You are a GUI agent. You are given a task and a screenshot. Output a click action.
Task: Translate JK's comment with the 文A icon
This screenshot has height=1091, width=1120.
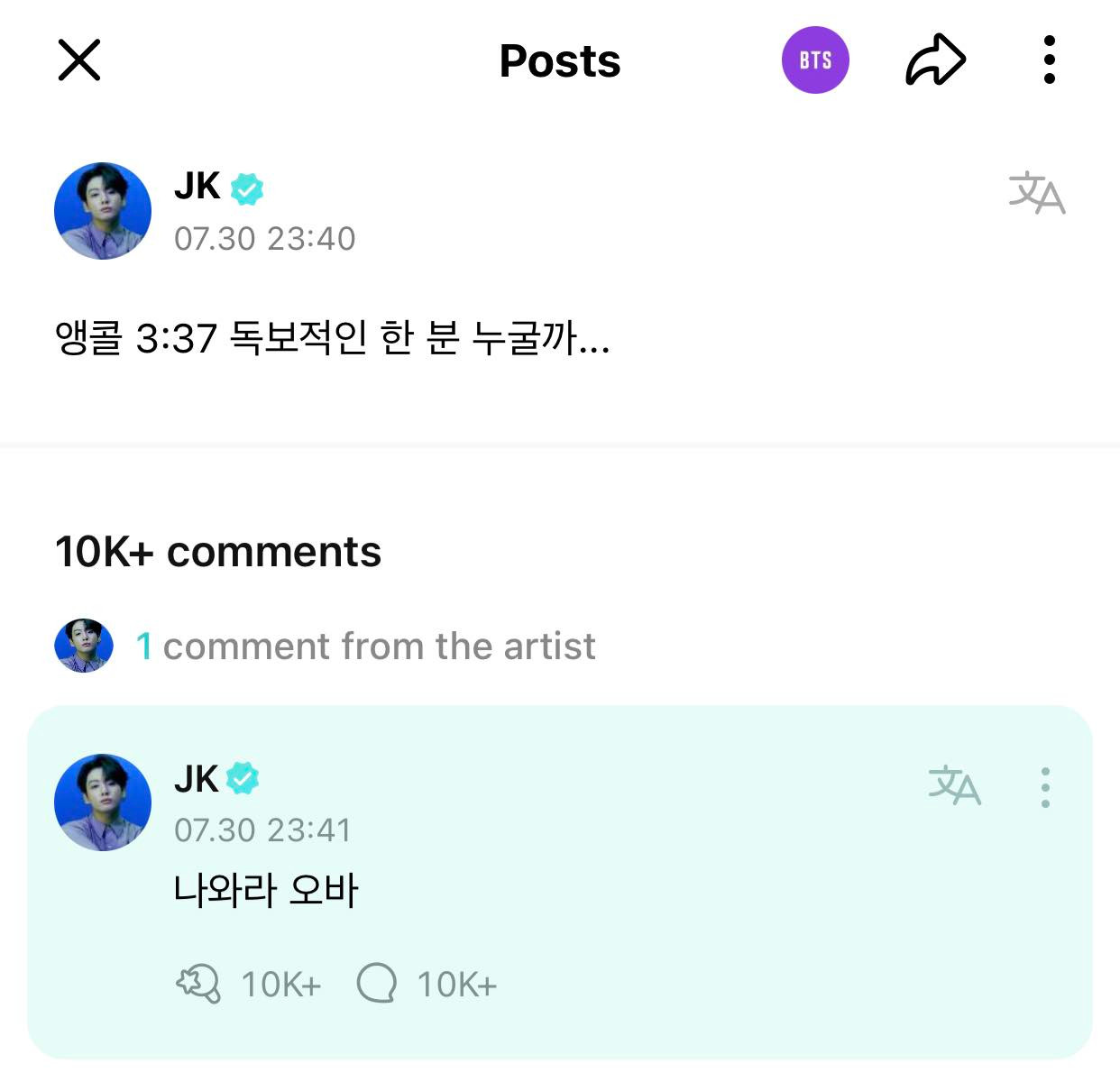[956, 786]
